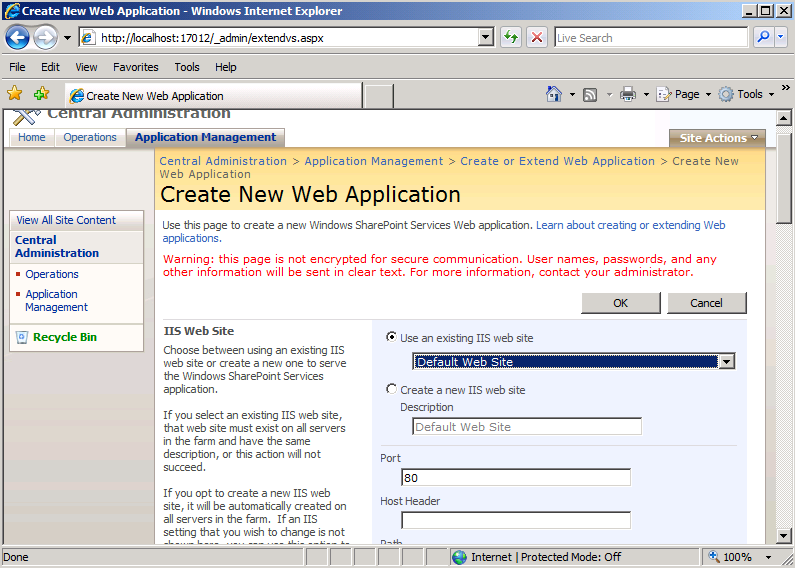The width and height of the screenshot is (795, 568).
Task: Open Application Management in left sidebar
Action: click(x=56, y=301)
